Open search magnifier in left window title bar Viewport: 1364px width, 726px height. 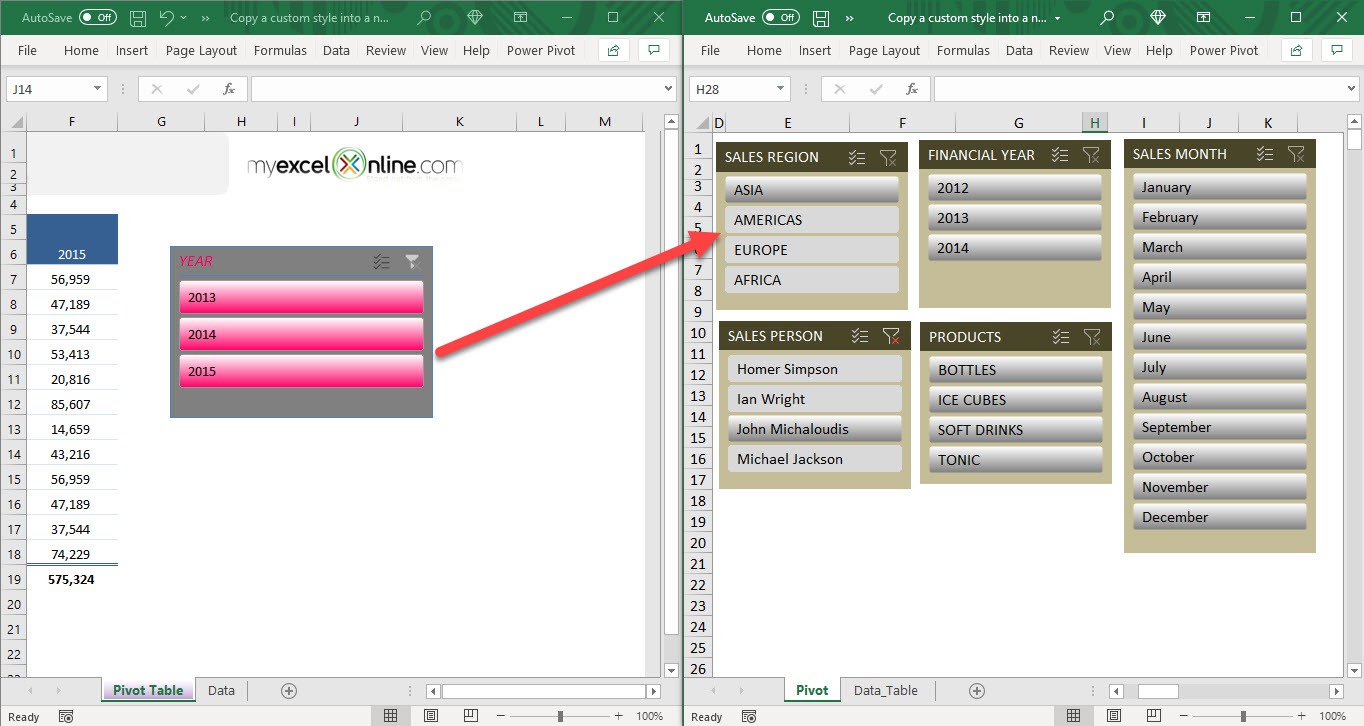(424, 18)
